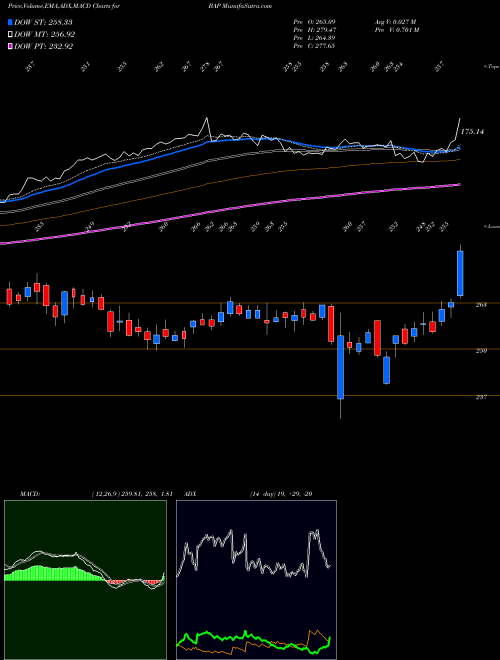Click the 'Pre C: 277.65' value
This screenshot has width=500, height=660.
pyautogui.click(x=314, y=46)
